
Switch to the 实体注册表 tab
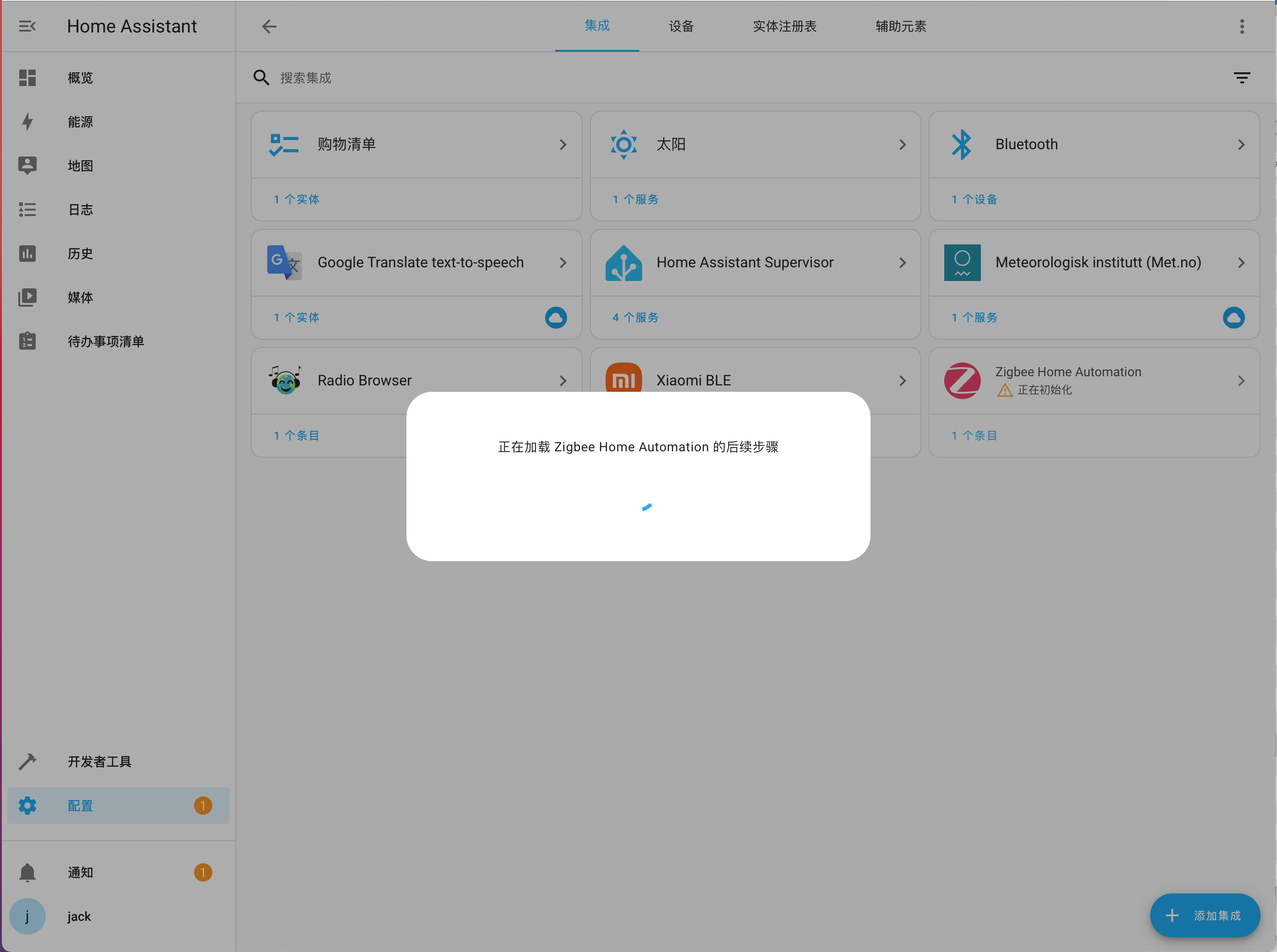pyautogui.click(x=785, y=26)
